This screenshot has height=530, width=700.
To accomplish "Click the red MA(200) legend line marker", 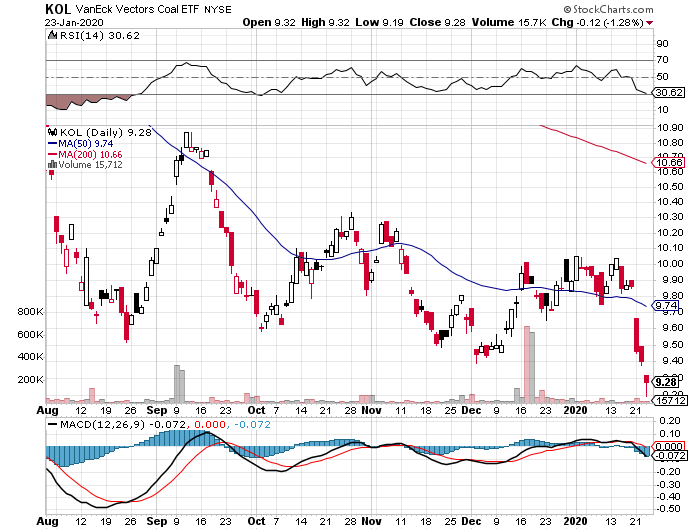I will click(53, 154).
